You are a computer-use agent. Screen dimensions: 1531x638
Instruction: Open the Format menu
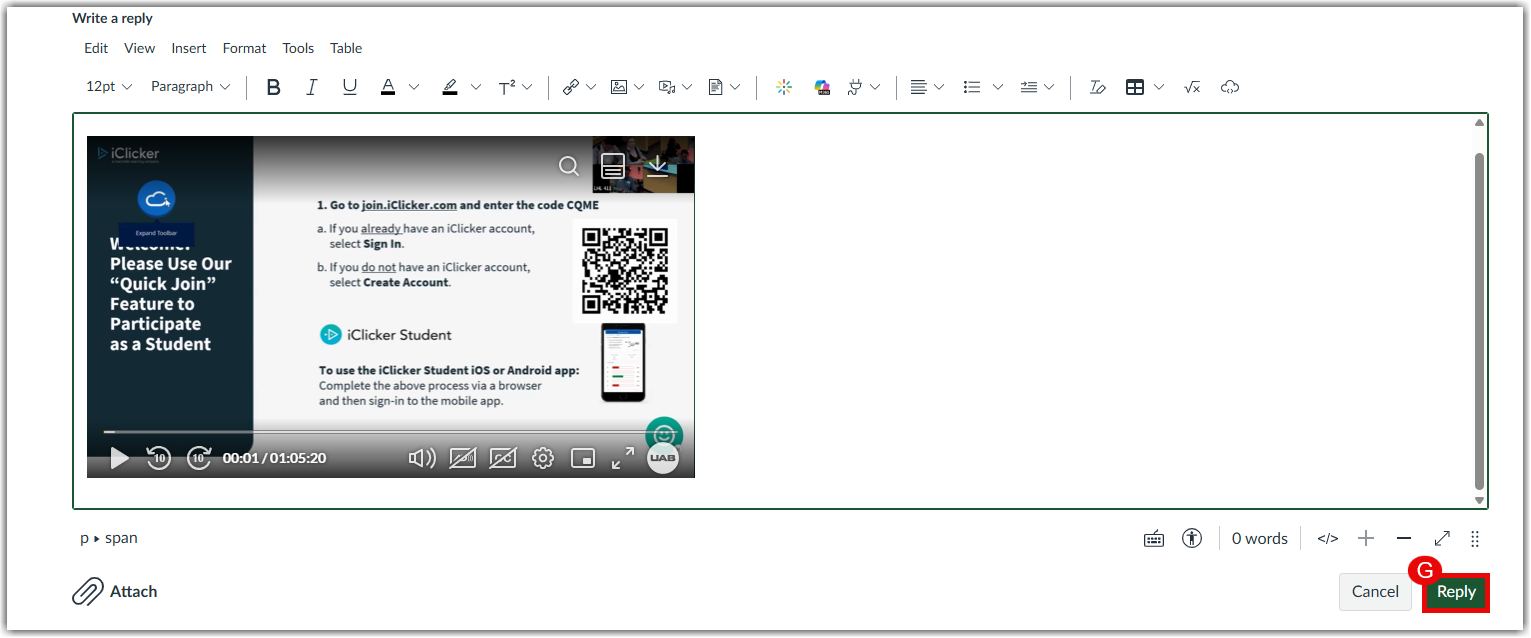tap(244, 48)
